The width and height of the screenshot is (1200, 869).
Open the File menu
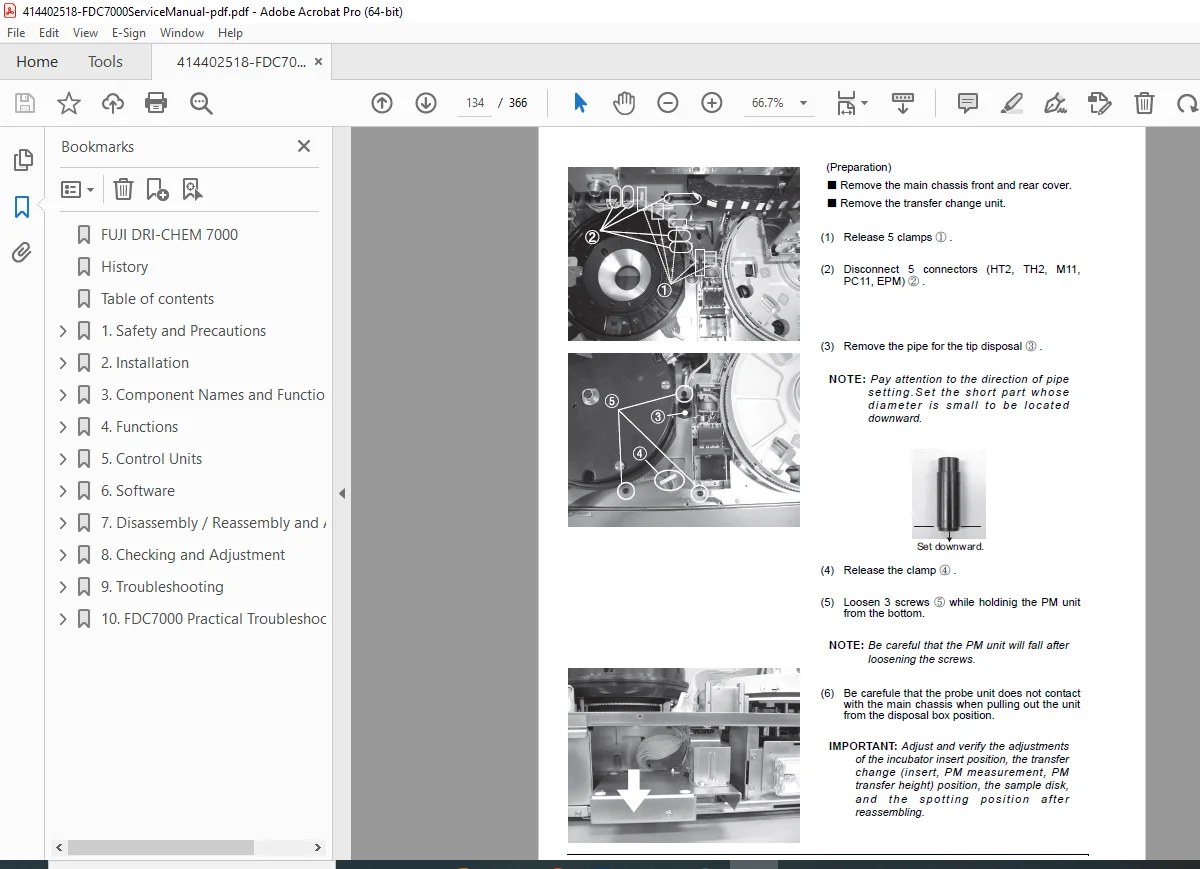17,33
